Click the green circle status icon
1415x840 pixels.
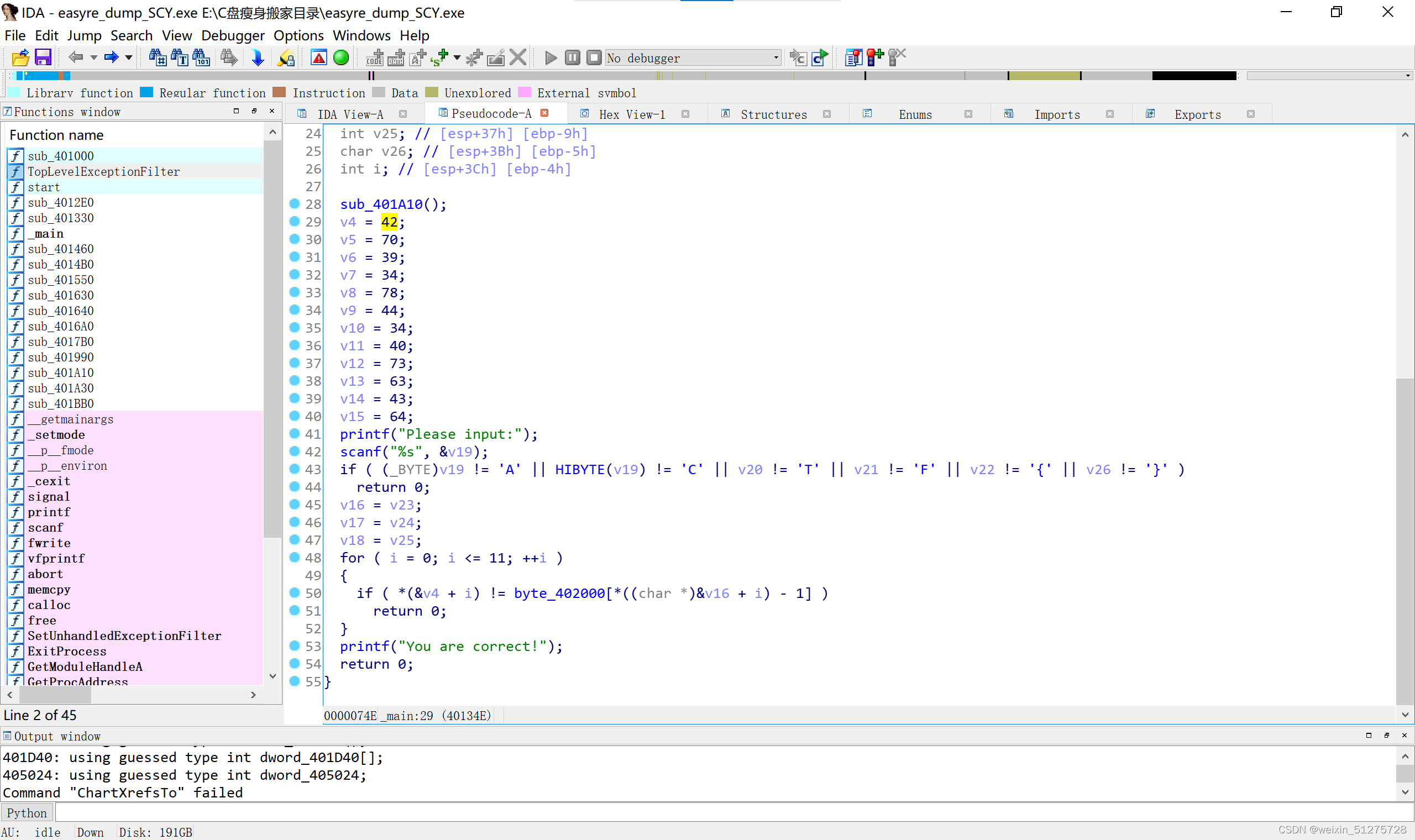pos(340,57)
